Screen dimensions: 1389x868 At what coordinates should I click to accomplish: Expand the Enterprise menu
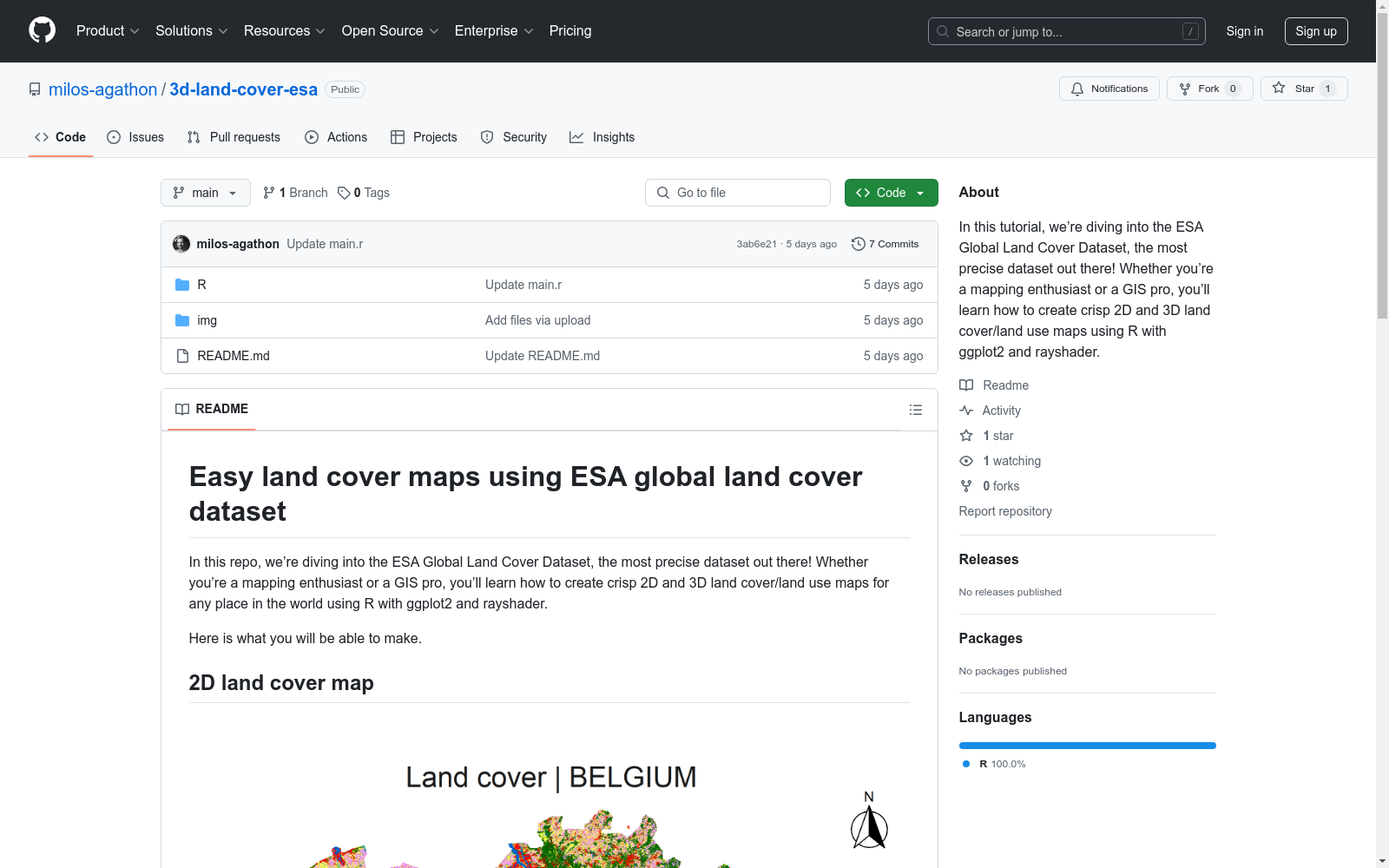tap(494, 30)
